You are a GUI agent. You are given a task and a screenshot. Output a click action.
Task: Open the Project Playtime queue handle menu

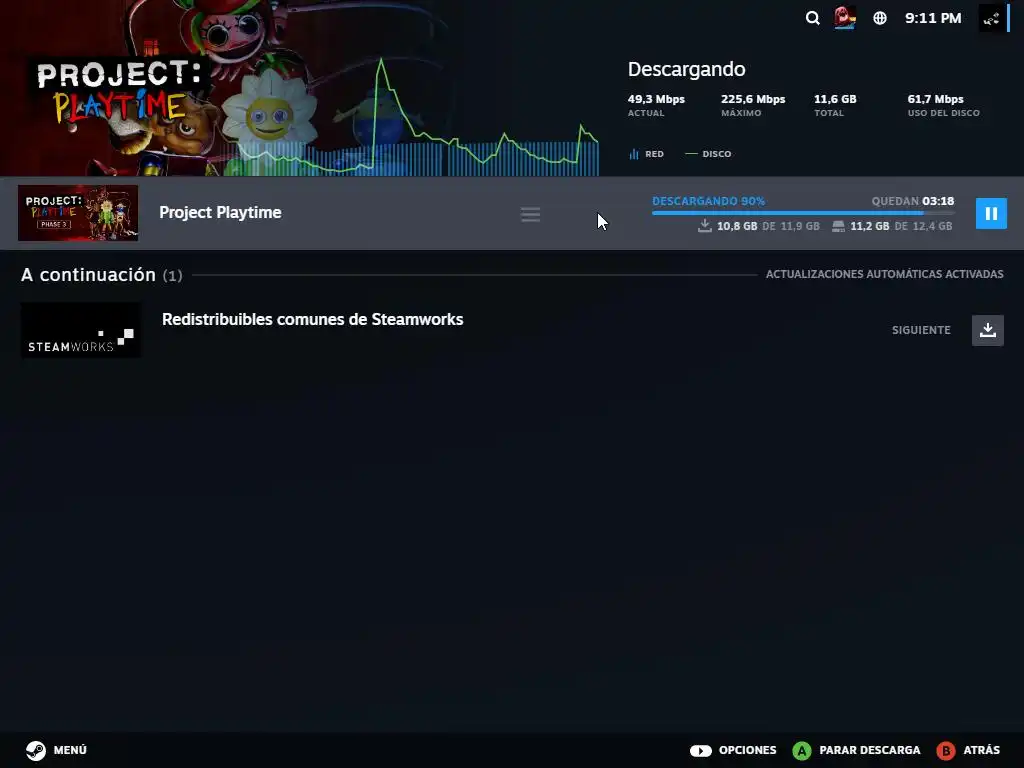tap(530, 214)
